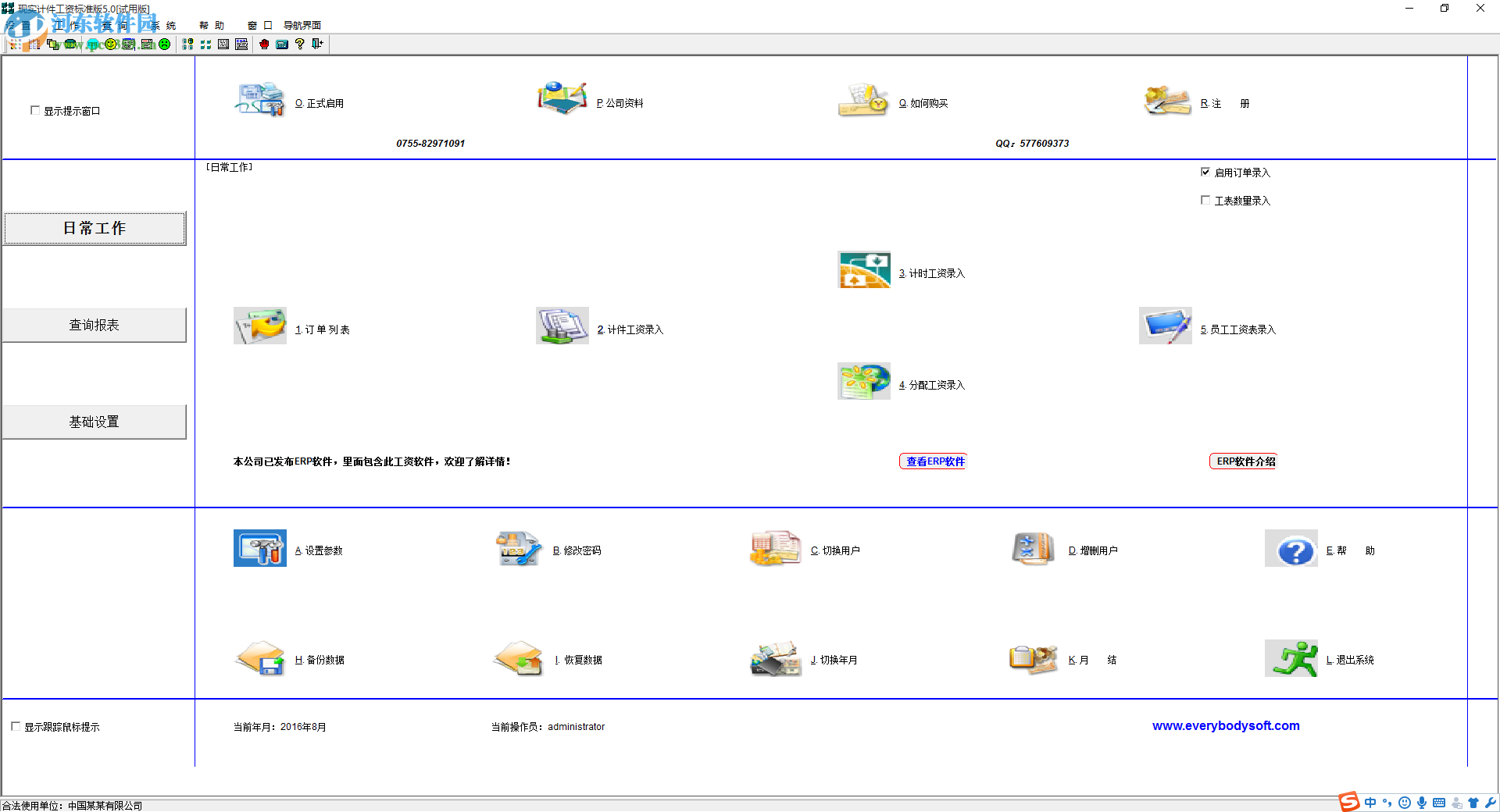Click the question mark toolbar icon
Viewport: 1500px width, 812px height.
click(x=299, y=45)
